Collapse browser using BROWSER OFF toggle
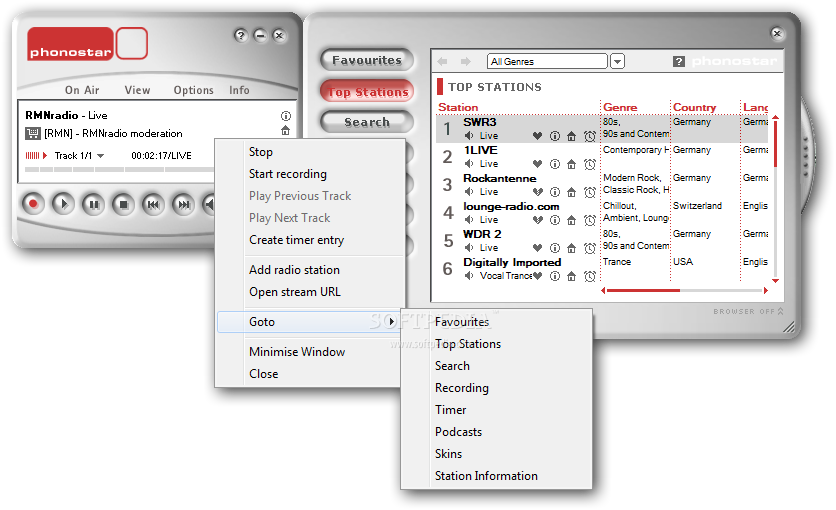 pos(748,311)
